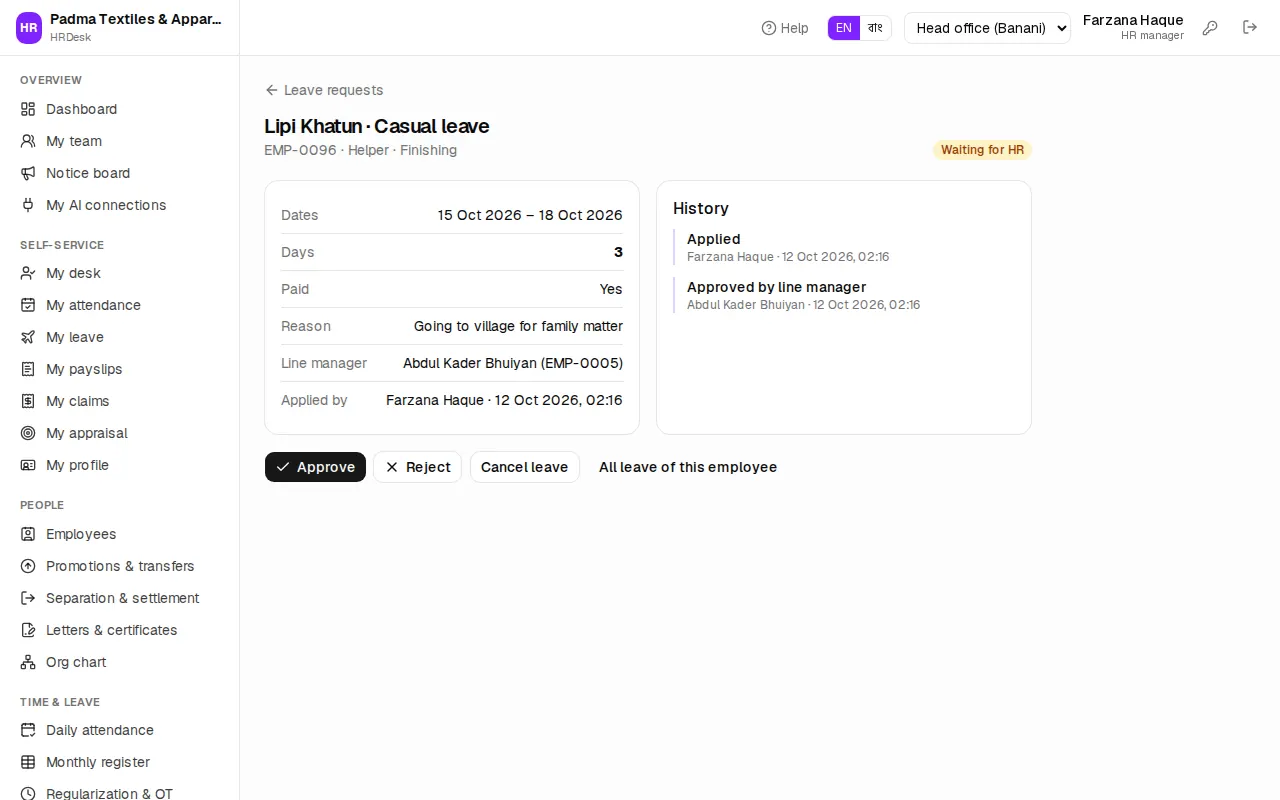1280x800 pixels.
Task: Click the HR logo badge
Action: 29,28
